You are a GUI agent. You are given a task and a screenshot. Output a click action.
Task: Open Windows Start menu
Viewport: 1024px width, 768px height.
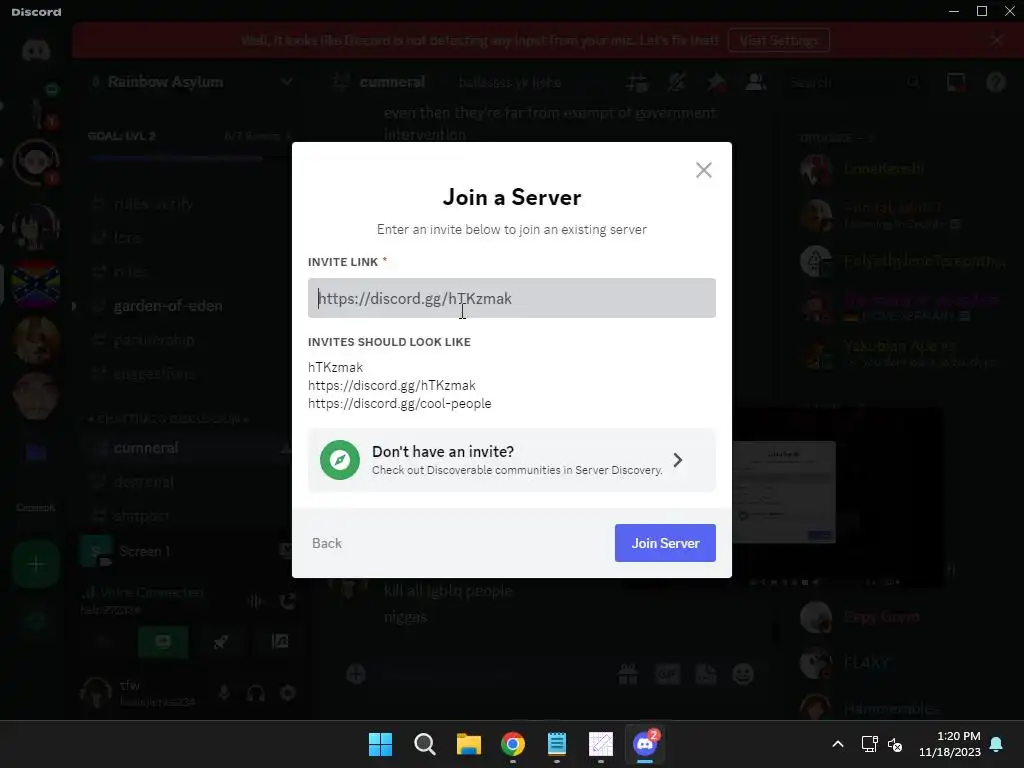tap(380, 744)
